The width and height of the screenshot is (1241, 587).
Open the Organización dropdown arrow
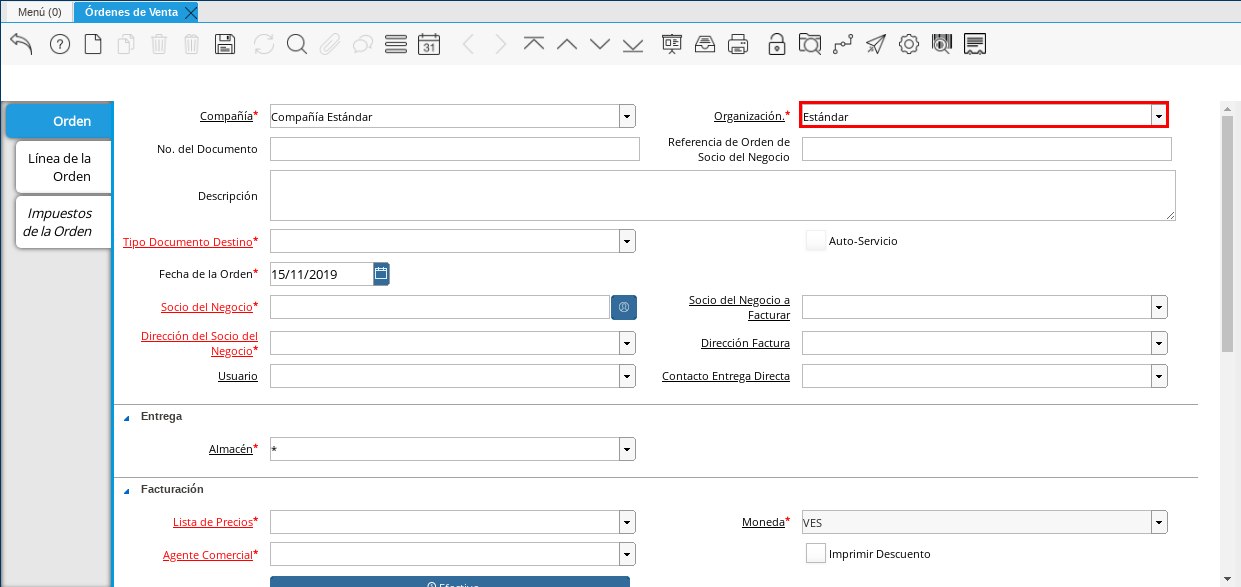pyautogui.click(x=1158, y=116)
